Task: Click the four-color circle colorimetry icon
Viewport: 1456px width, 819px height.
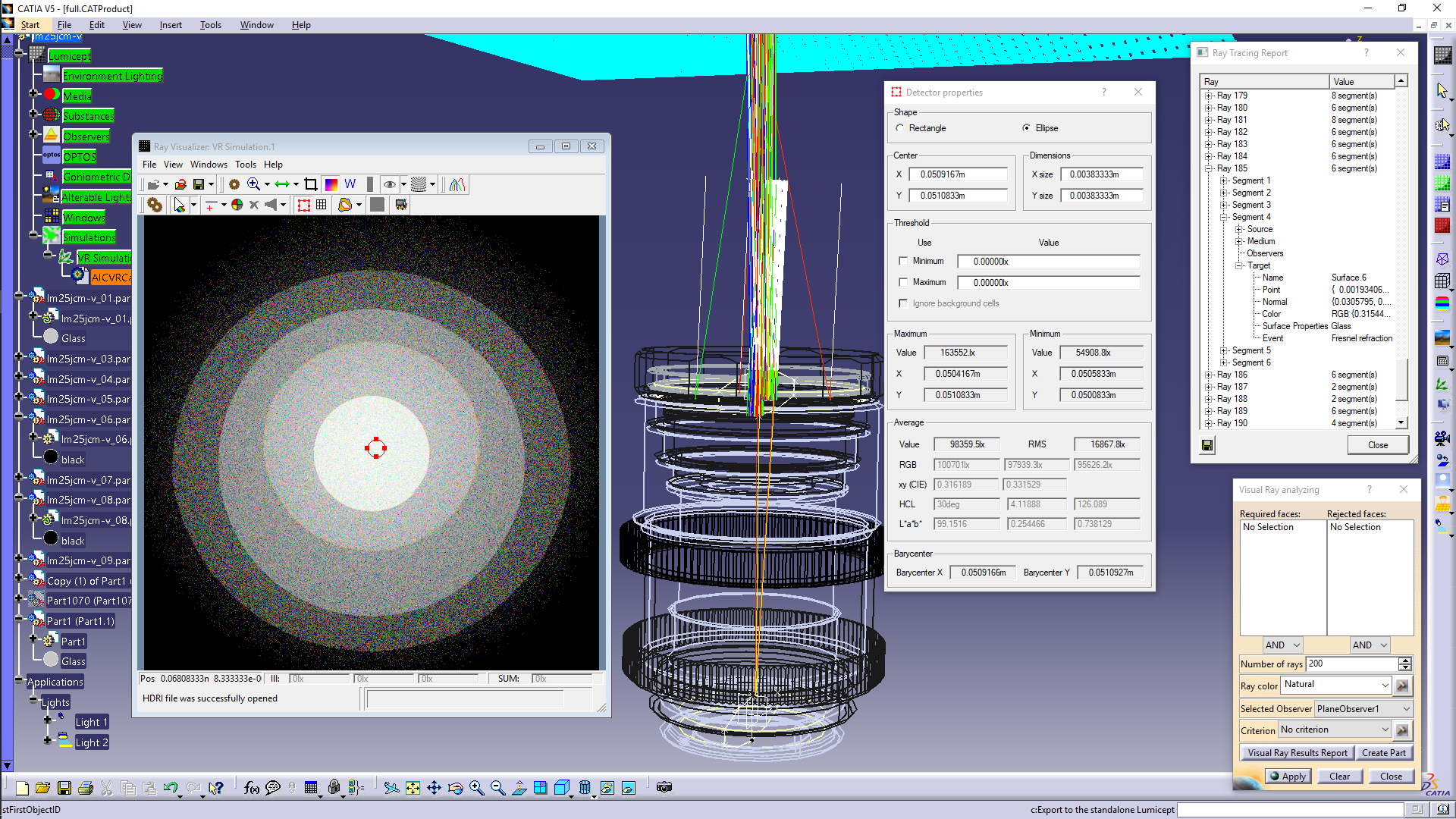Action: [x=237, y=205]
